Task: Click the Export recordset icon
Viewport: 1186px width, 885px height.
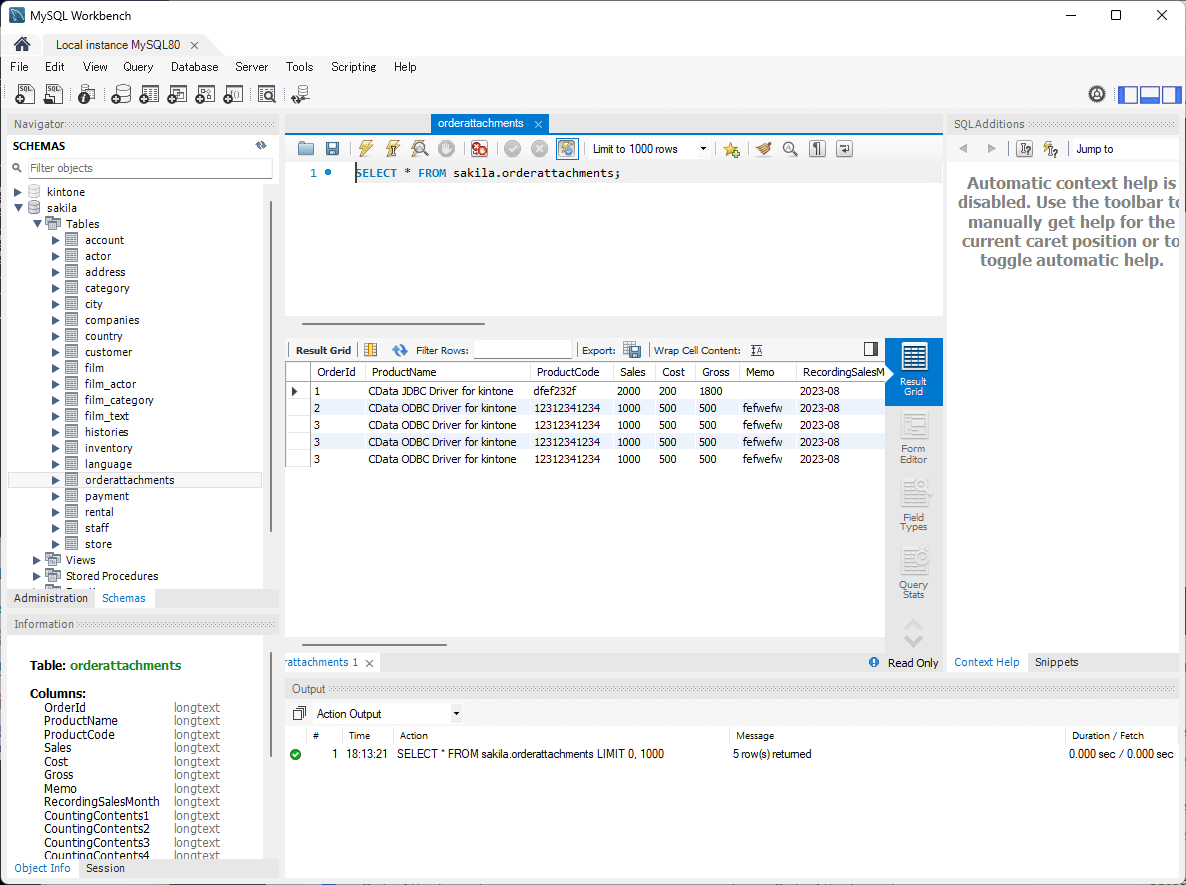Action: [632, 350]
